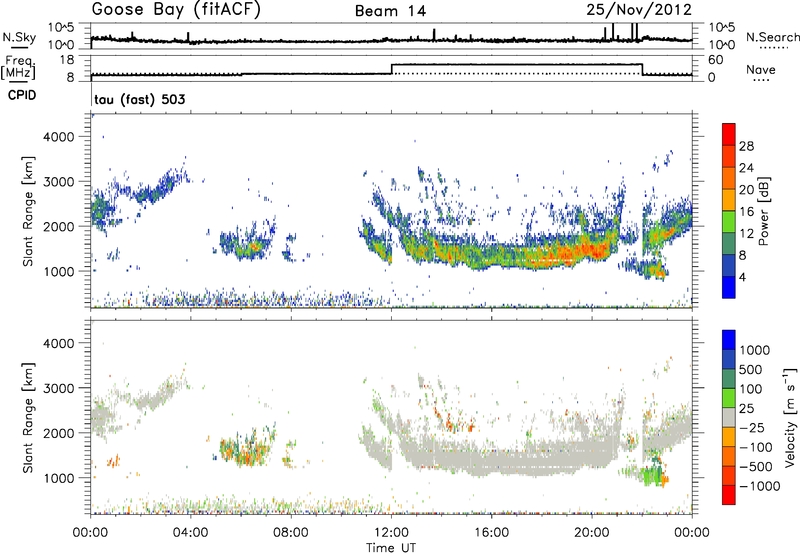This screenshot has height=554, width=800.
Task: Click the 'Freq. [MHz]' axis label
Action: tap(18, 67)
